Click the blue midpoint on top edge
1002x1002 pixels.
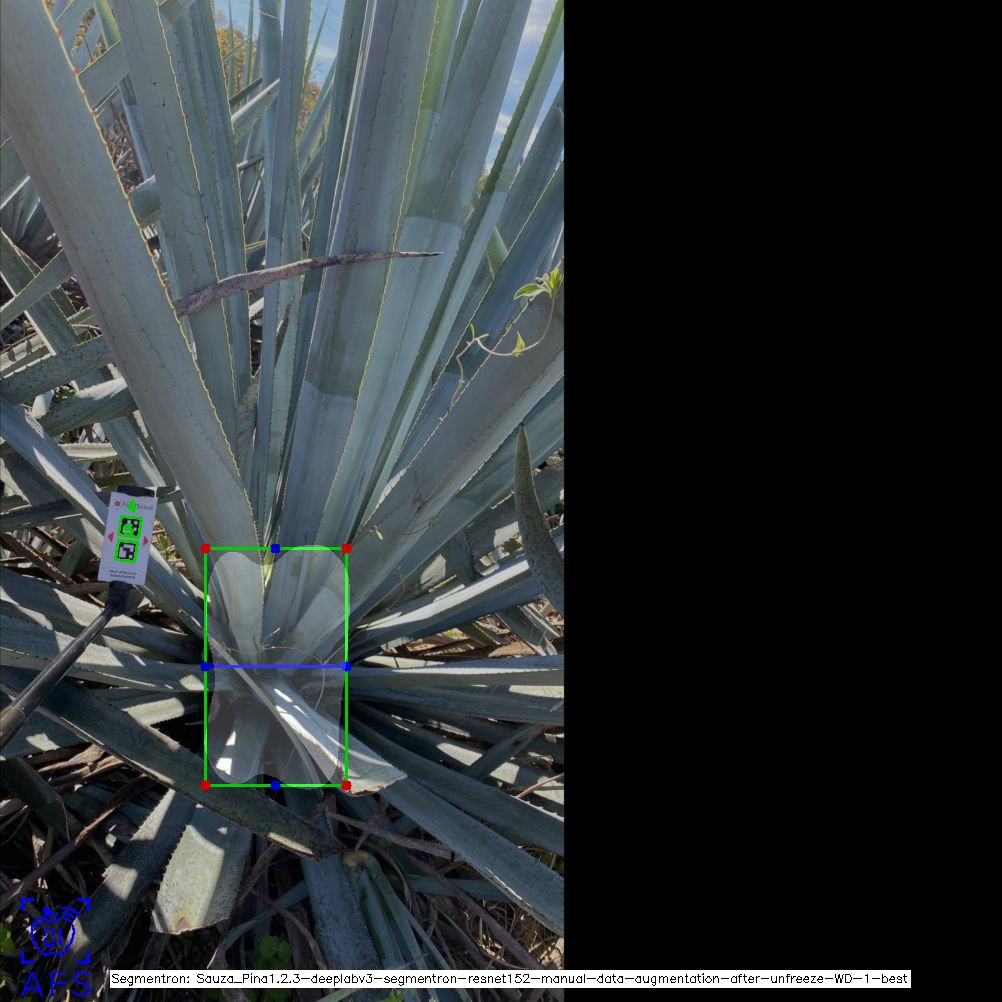point(275,548)
